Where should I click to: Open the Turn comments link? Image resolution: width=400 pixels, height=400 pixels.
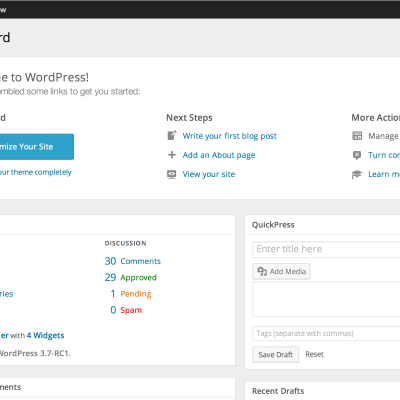point(384,155)
